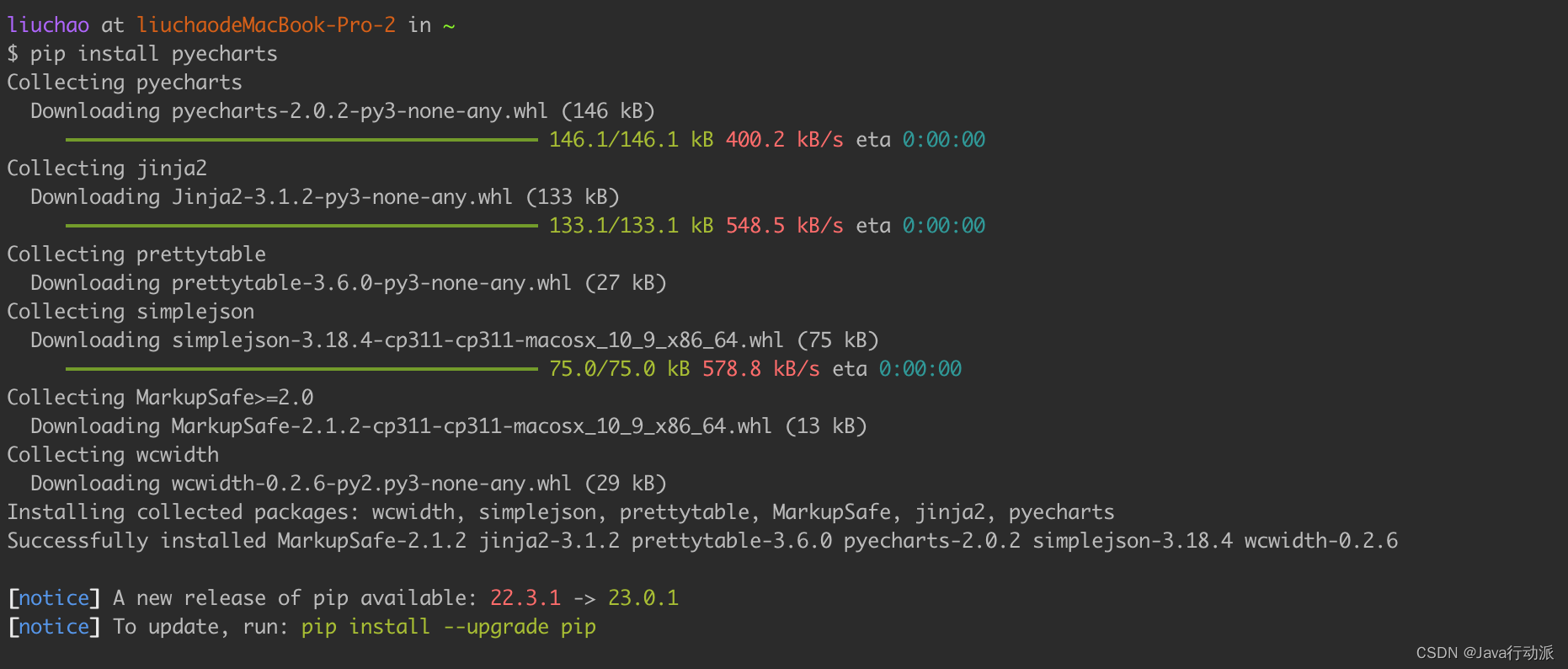Click the Jinja2 download progress bar
The width and height of the screenshot is (1568, 669).
click(x=301, y=226)
